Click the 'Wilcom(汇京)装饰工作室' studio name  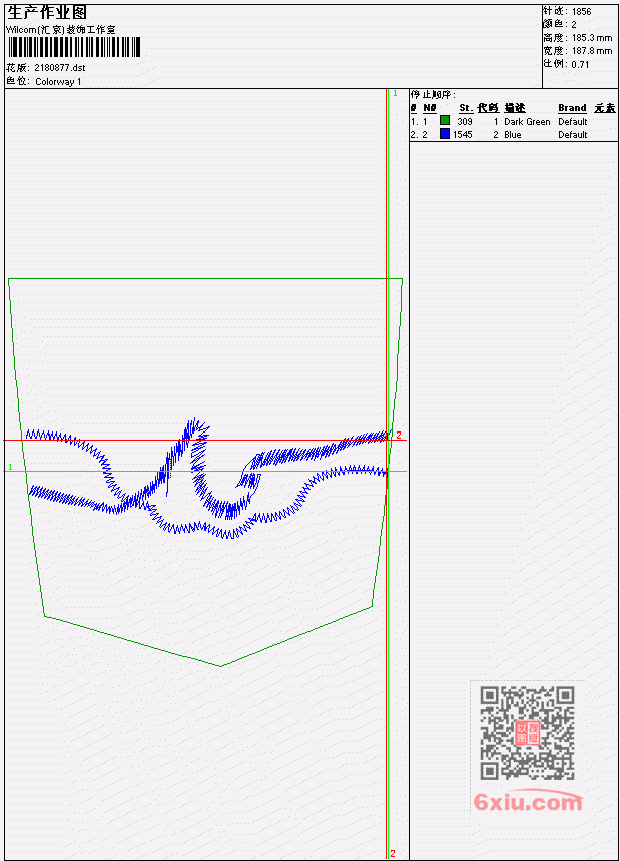pyautogui.click(x=60, y=30)
